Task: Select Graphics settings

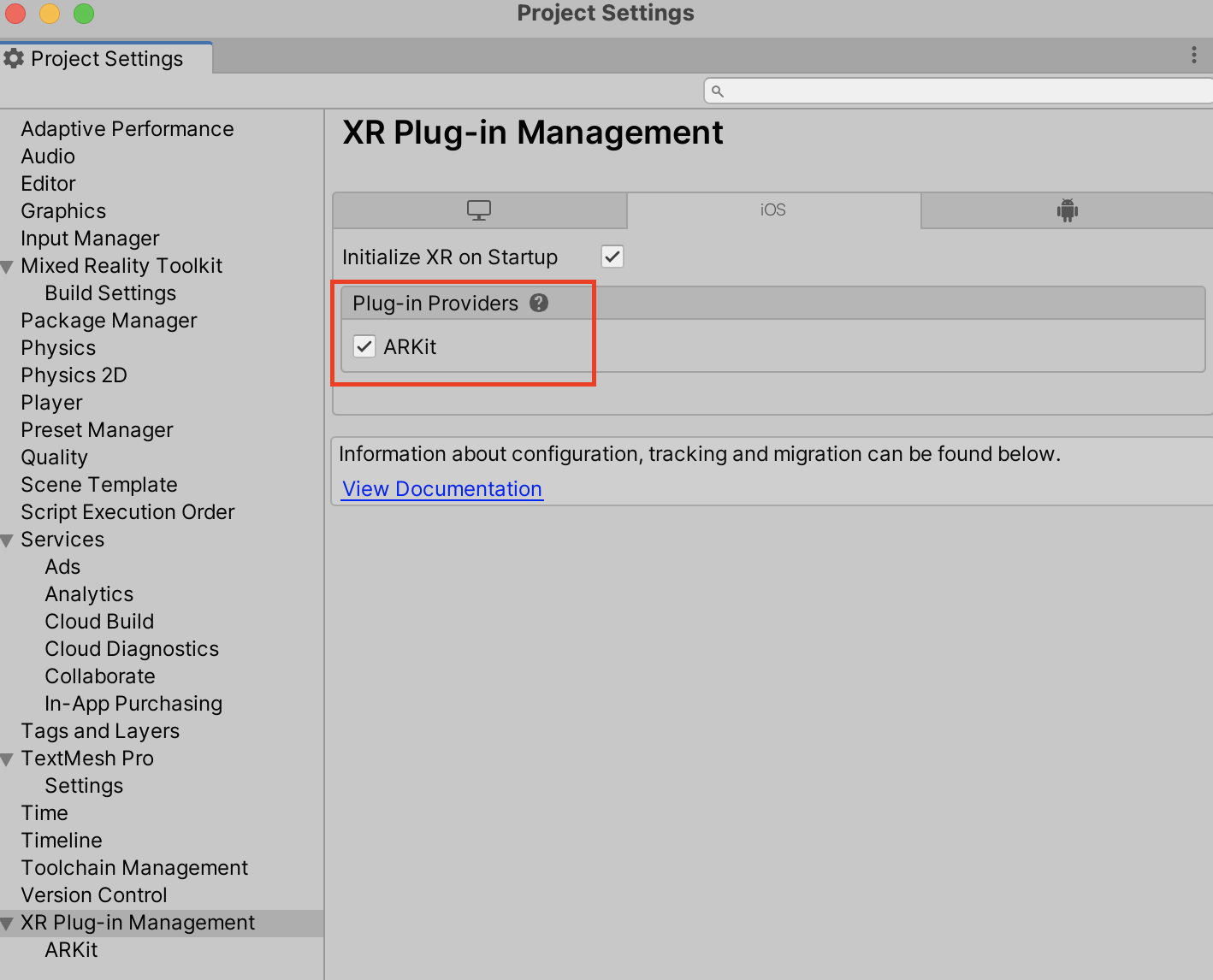Action: click(63, 211)
